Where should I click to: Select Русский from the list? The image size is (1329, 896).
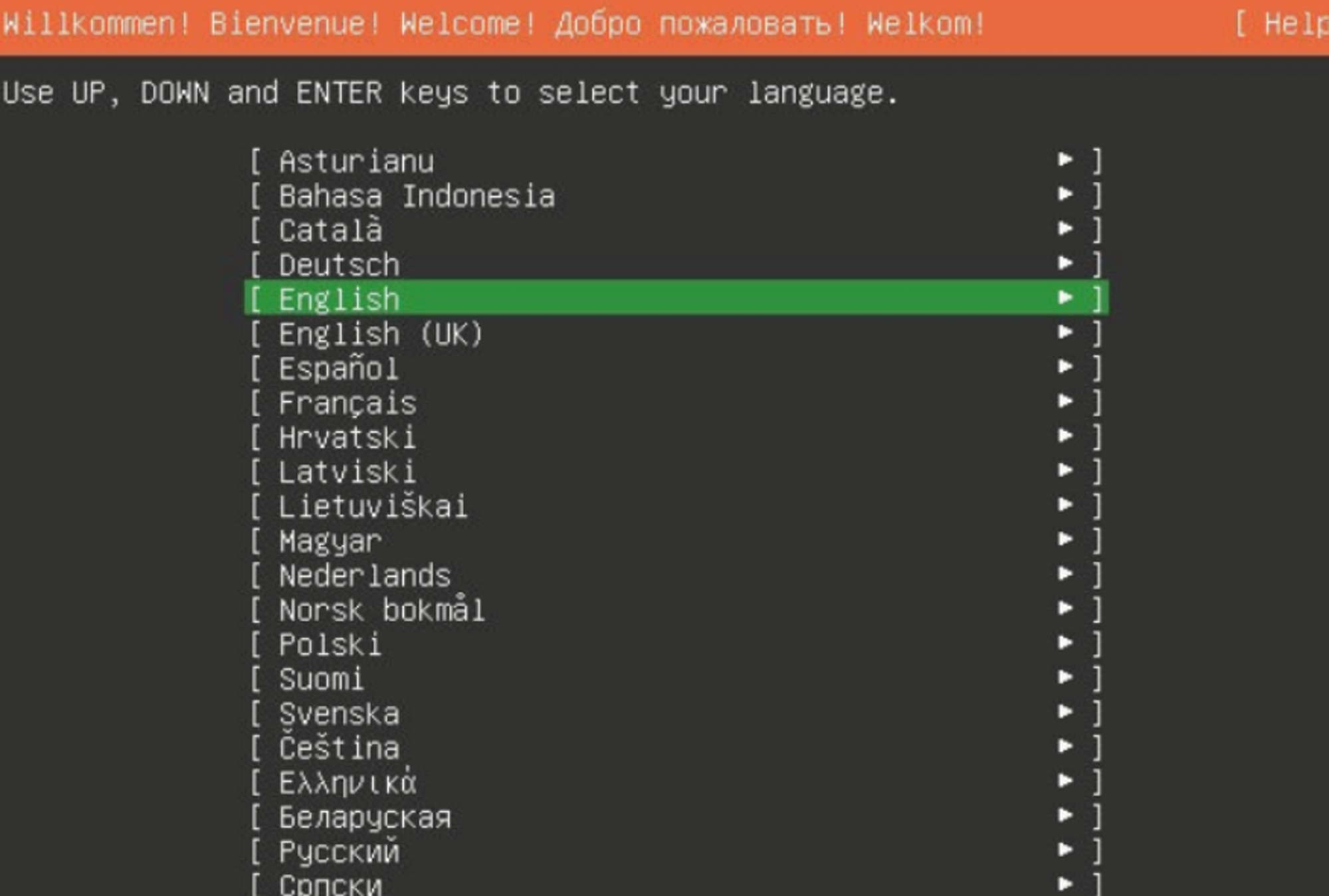676,852
